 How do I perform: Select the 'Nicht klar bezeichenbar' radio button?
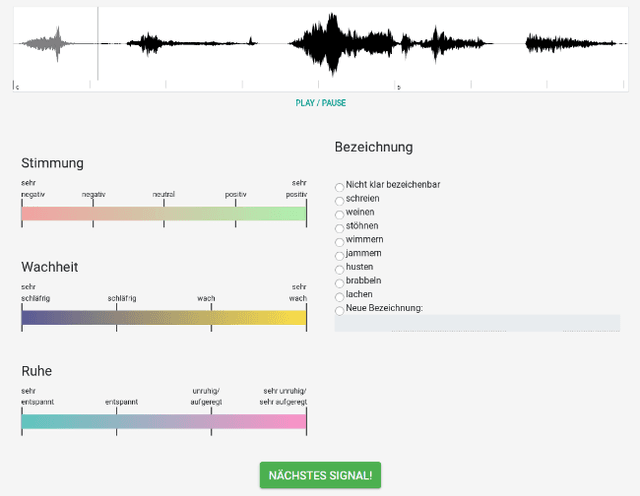(339, 187)
